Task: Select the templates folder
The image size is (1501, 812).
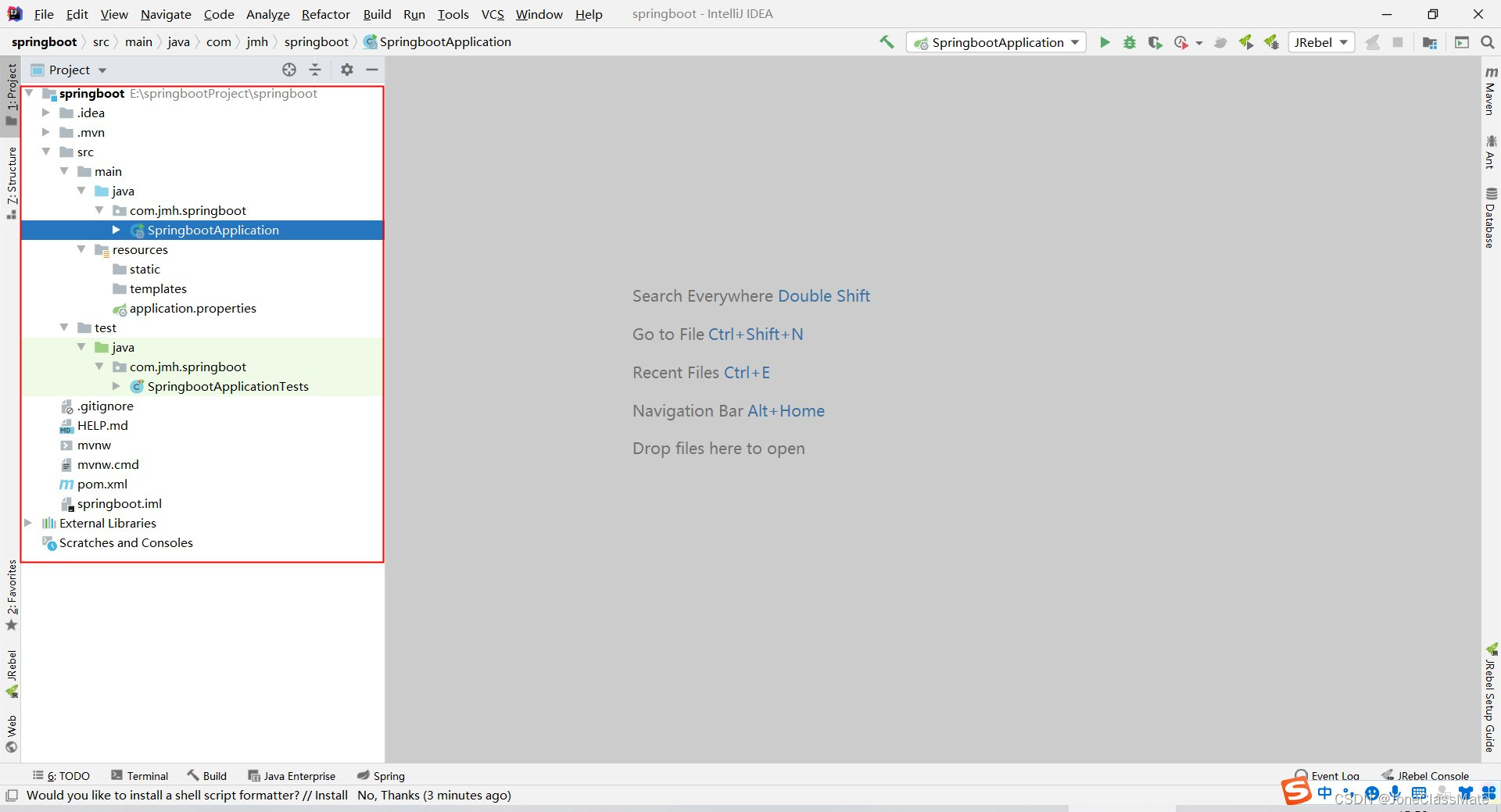Action: [158, 289]
